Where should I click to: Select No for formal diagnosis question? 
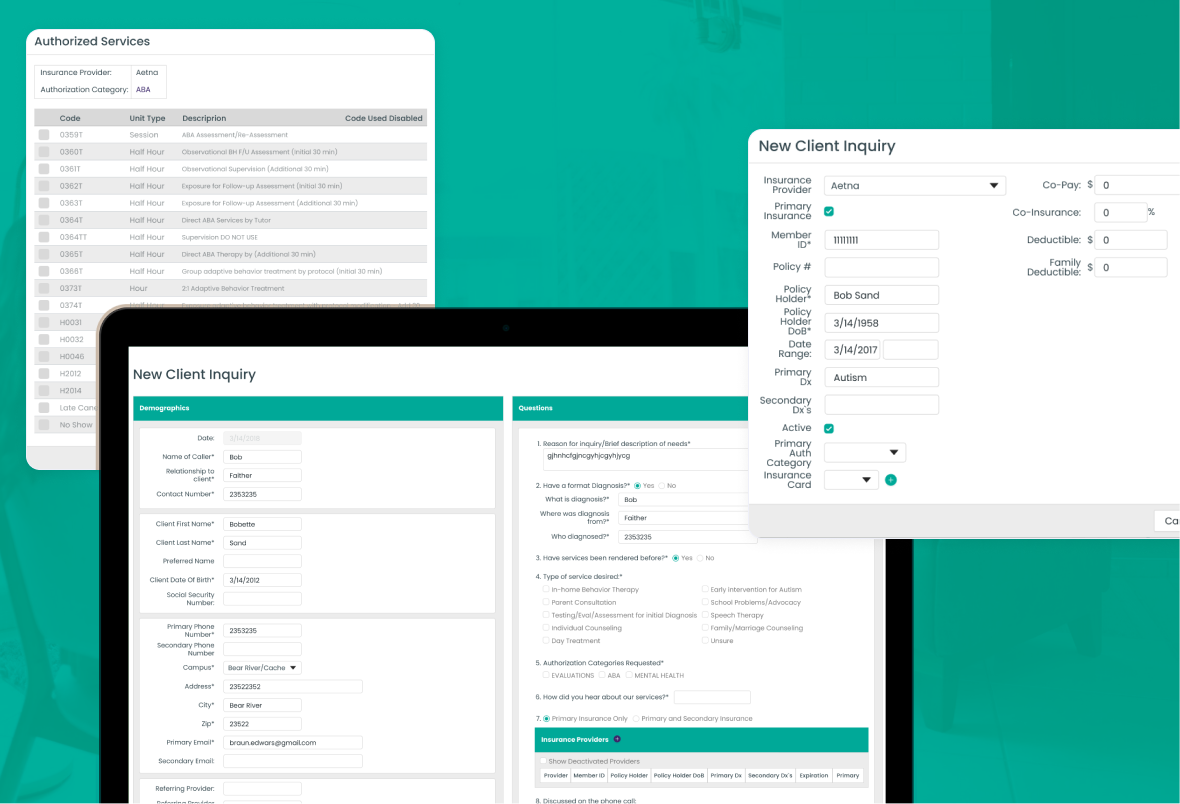(x=661, y=485)
